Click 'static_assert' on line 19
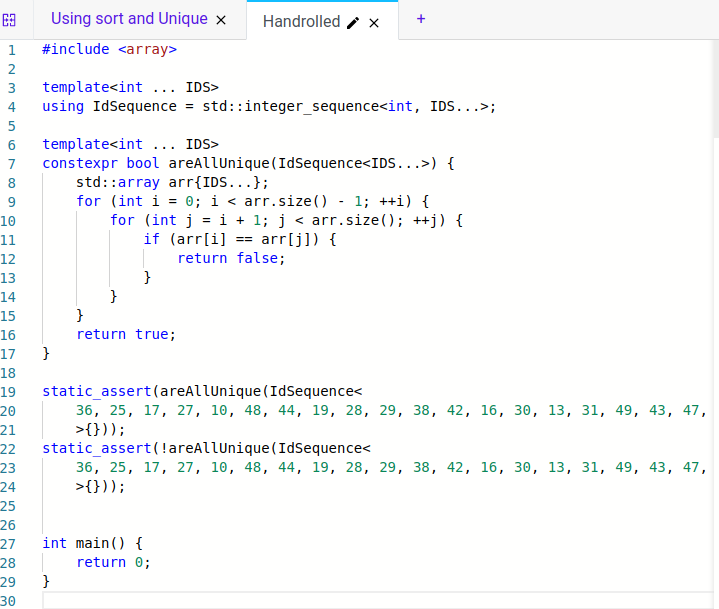This screenshot has width=719, height=609. tap(97, 391)
